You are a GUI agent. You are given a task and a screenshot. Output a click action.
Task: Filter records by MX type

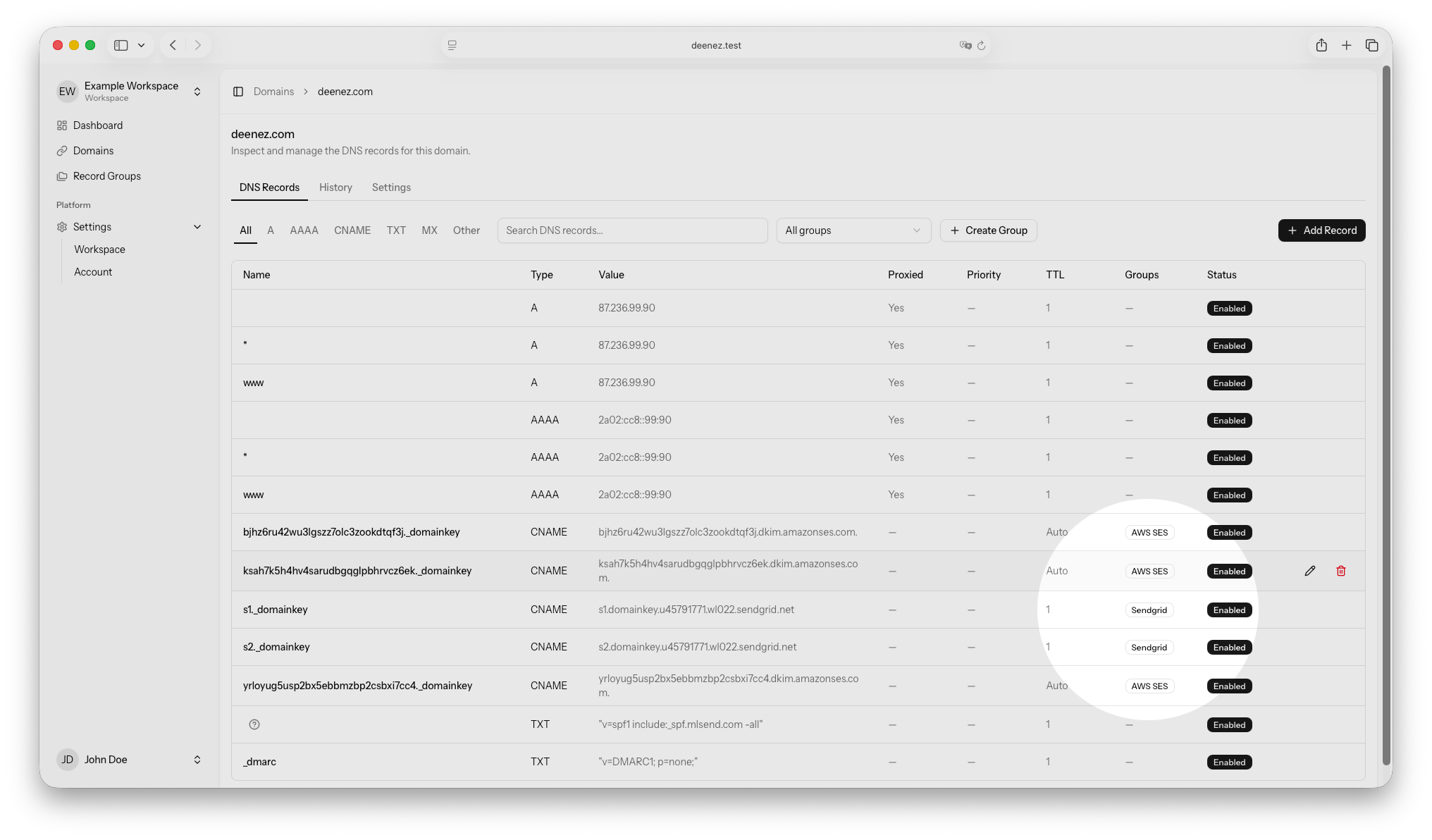(x=429, y=230)
